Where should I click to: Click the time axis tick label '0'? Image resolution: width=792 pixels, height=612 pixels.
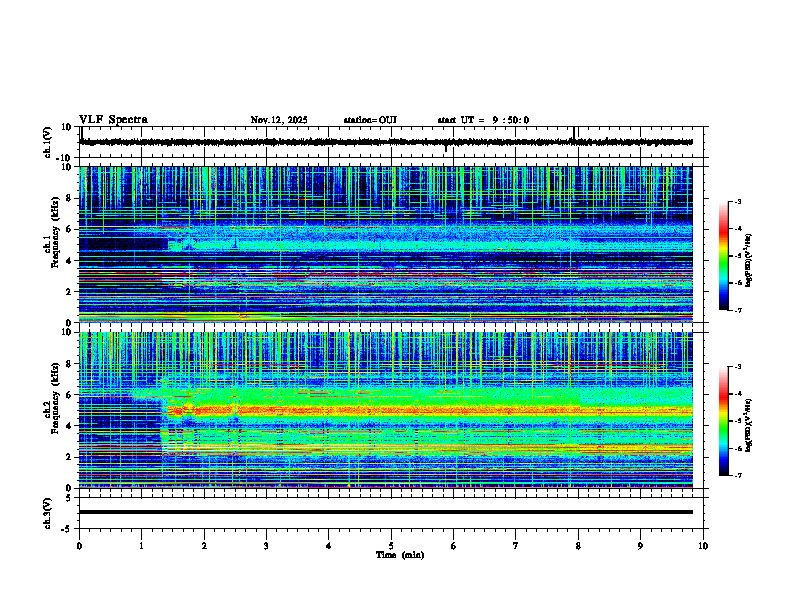79,546
